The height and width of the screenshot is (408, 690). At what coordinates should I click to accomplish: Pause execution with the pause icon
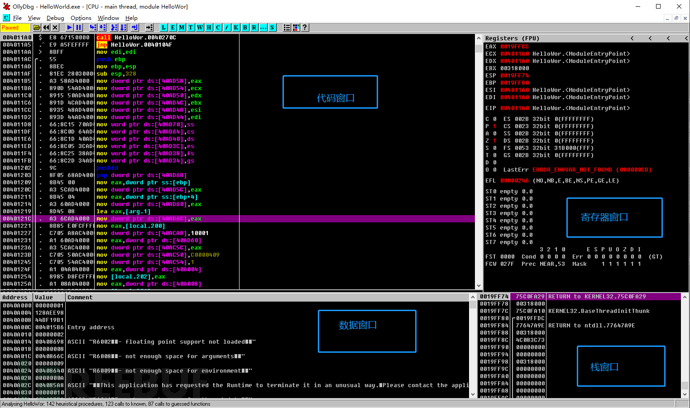79,27
